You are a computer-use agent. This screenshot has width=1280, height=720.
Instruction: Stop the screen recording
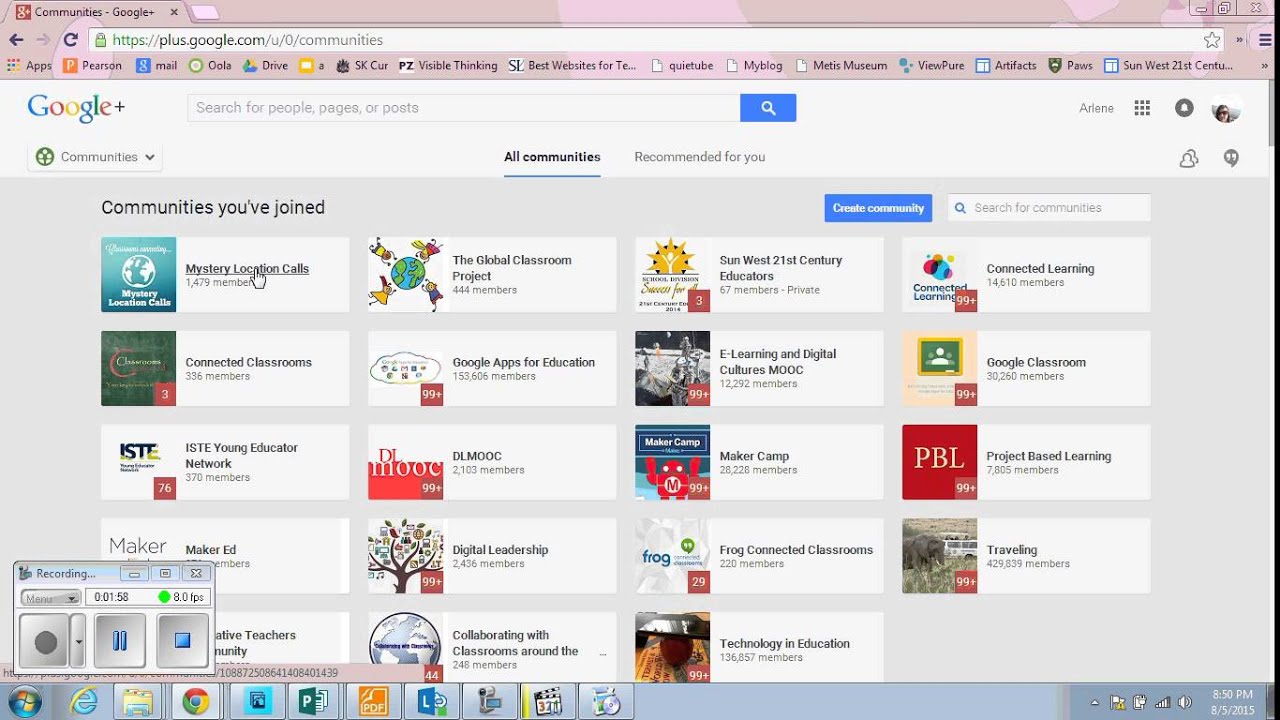(x=182, y=641)
